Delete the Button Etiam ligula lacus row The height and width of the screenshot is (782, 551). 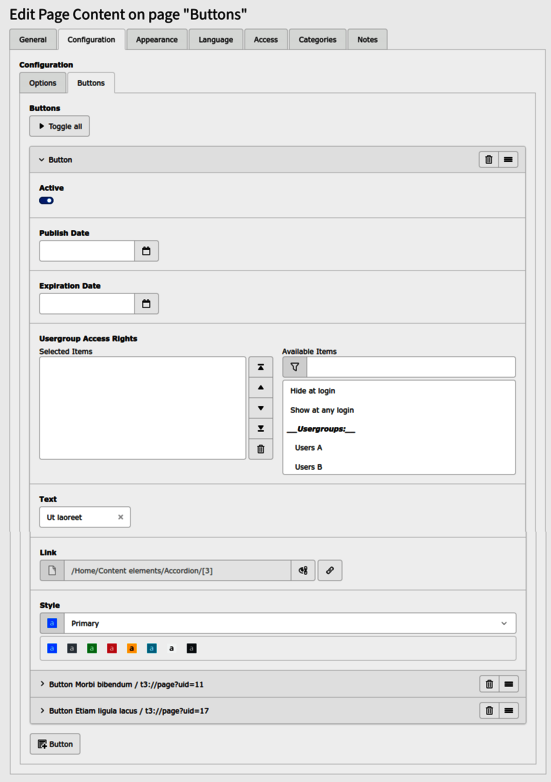pyautogui.click(x=489, y=711)
